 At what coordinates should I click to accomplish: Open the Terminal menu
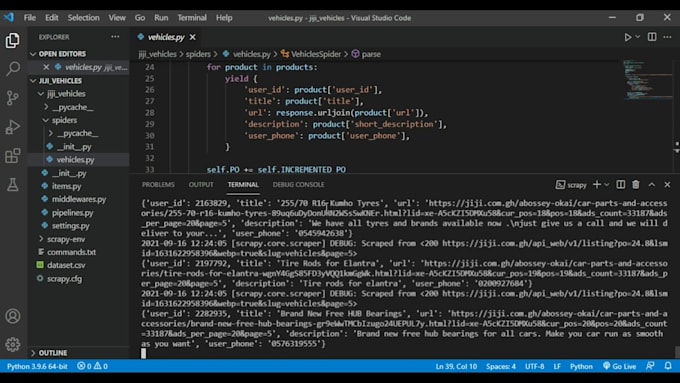(x=192, y=18)
